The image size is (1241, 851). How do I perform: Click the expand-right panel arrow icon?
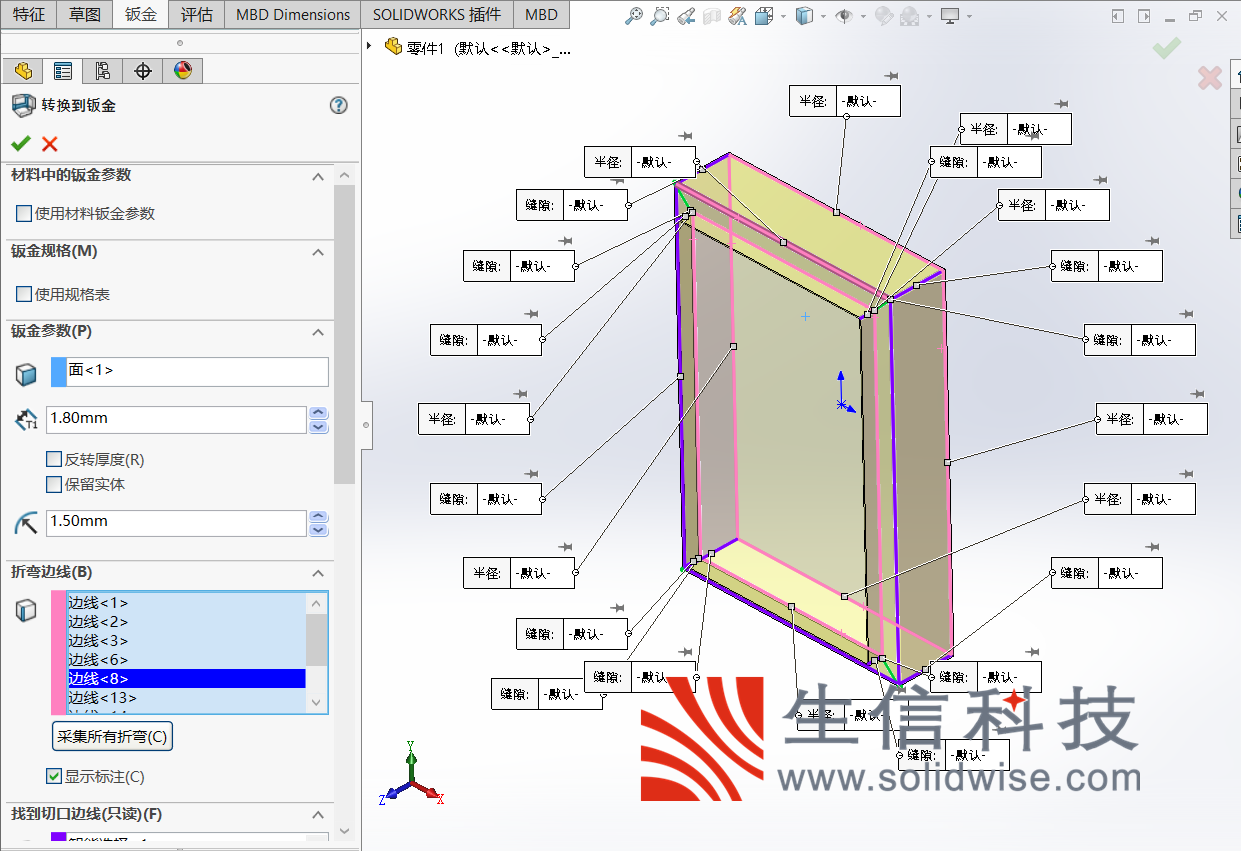(1143, 16)
